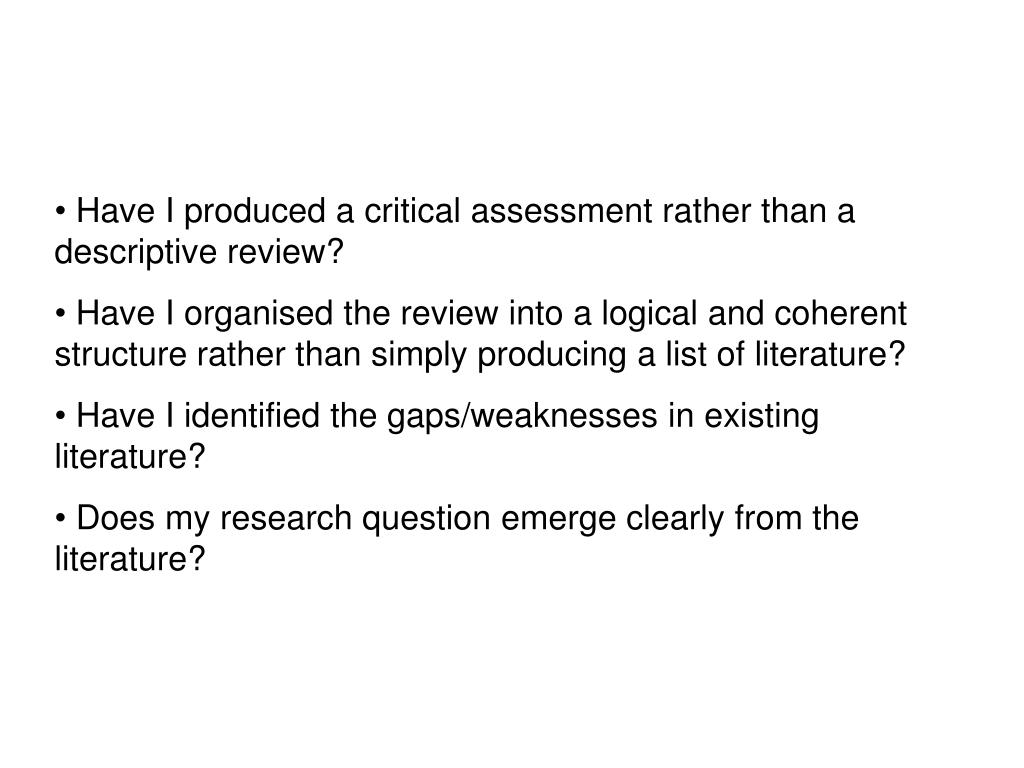
Task: Click the word 'critical' in first bullet
Action: point(412,211)
